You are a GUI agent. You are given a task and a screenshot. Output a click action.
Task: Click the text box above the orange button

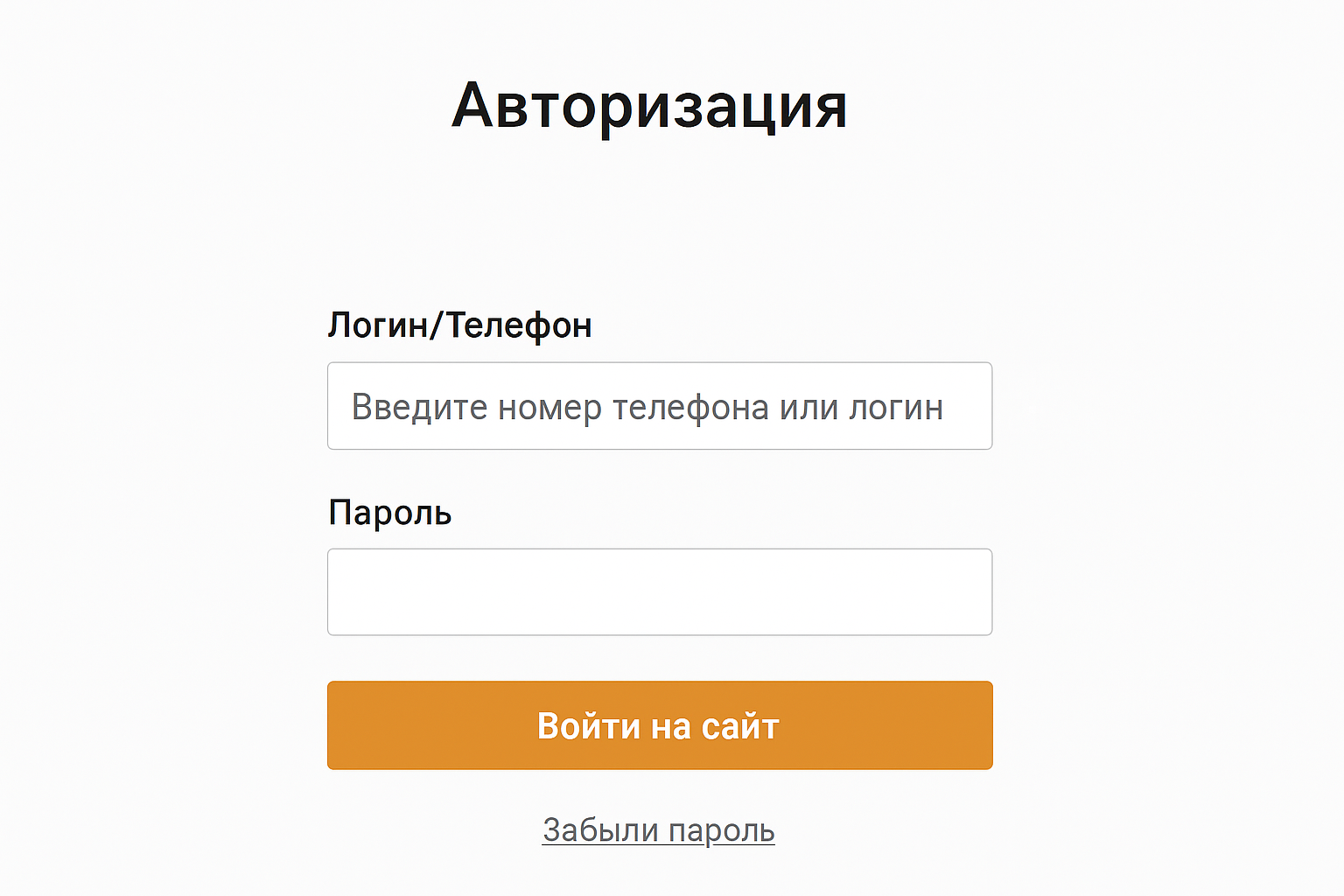[x=660, y=591]
